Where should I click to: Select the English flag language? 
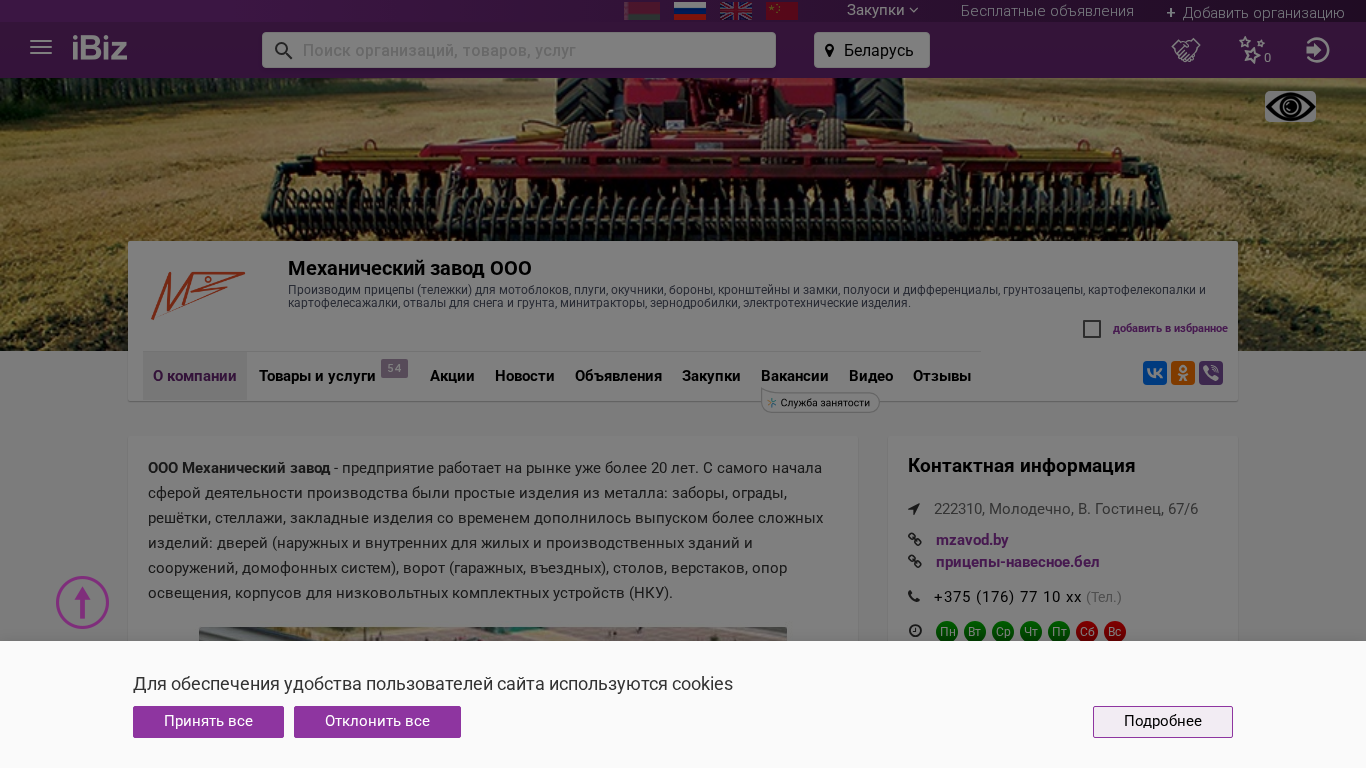pos(736,11)
